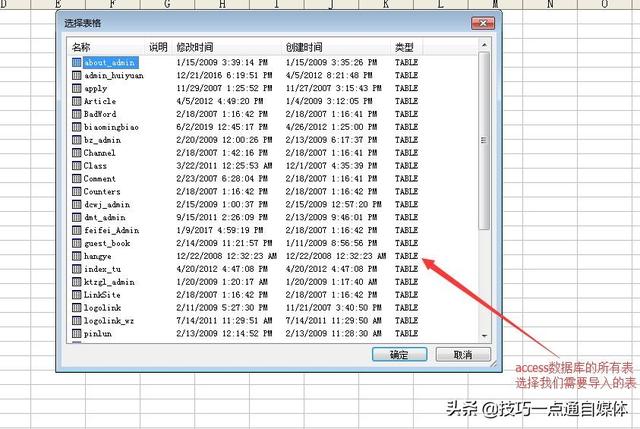640x429 pixels.
Task: Select the about_admin table name
Action: 109,62
